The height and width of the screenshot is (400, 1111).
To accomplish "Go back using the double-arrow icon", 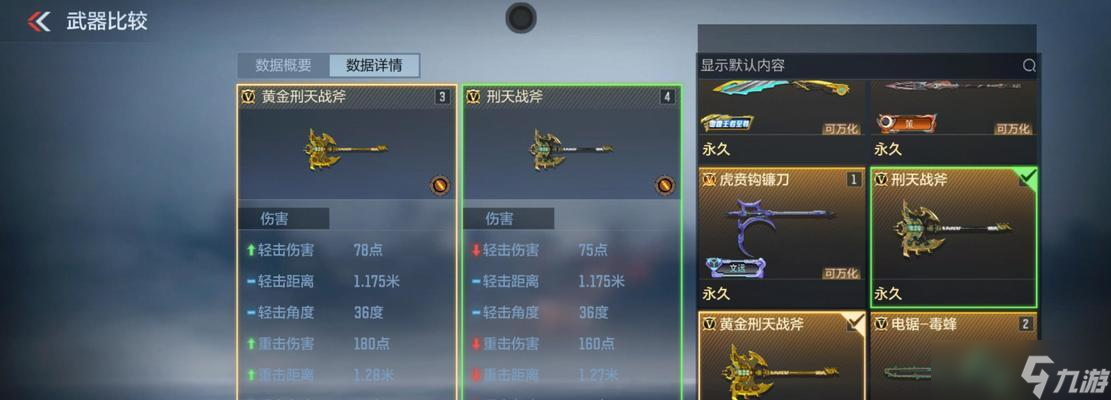I will point(39,21).
